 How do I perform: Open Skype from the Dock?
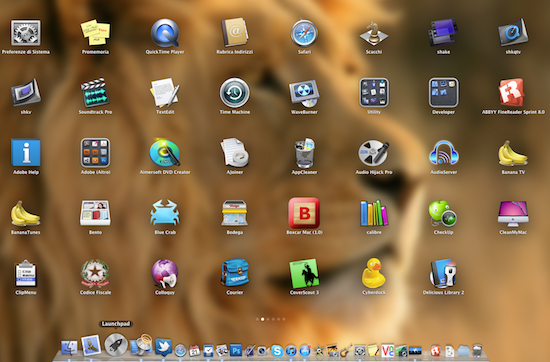[x=277, y=350]
